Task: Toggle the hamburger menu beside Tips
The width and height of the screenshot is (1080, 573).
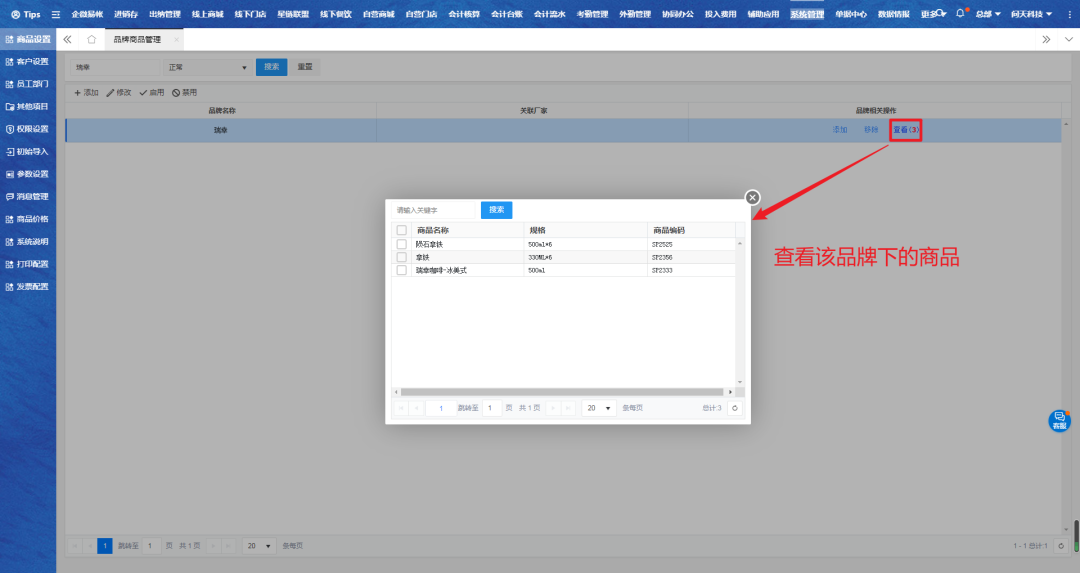Action: click(x=56, y=15)
